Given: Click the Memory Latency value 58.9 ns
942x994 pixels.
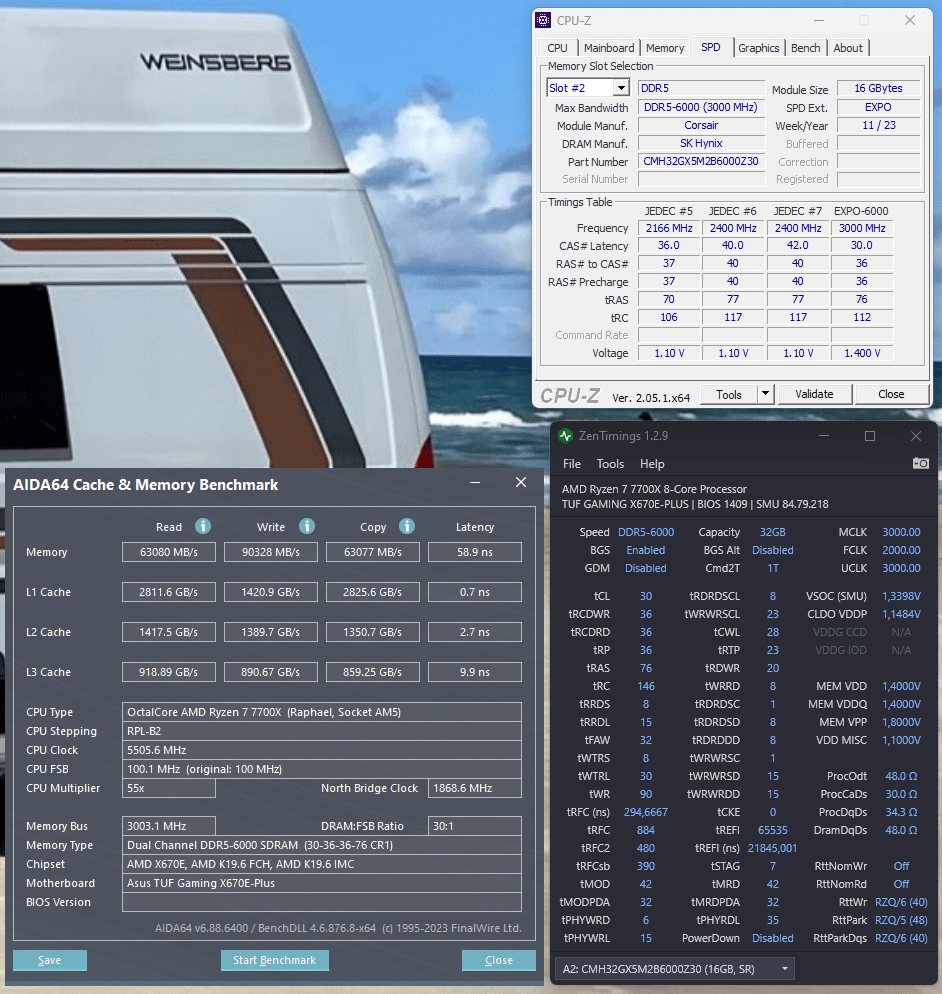Looking at the screenshot, I should click(475, 552).
